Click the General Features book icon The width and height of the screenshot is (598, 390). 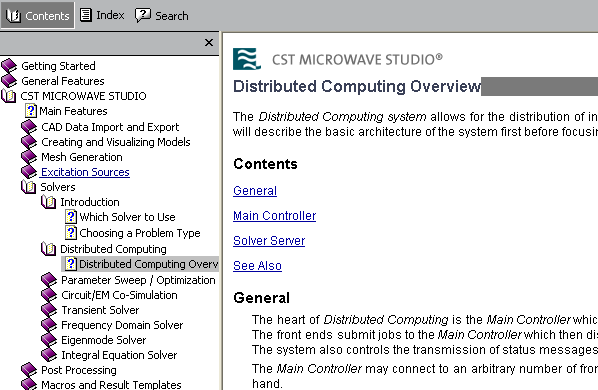(x=9, y=81)
